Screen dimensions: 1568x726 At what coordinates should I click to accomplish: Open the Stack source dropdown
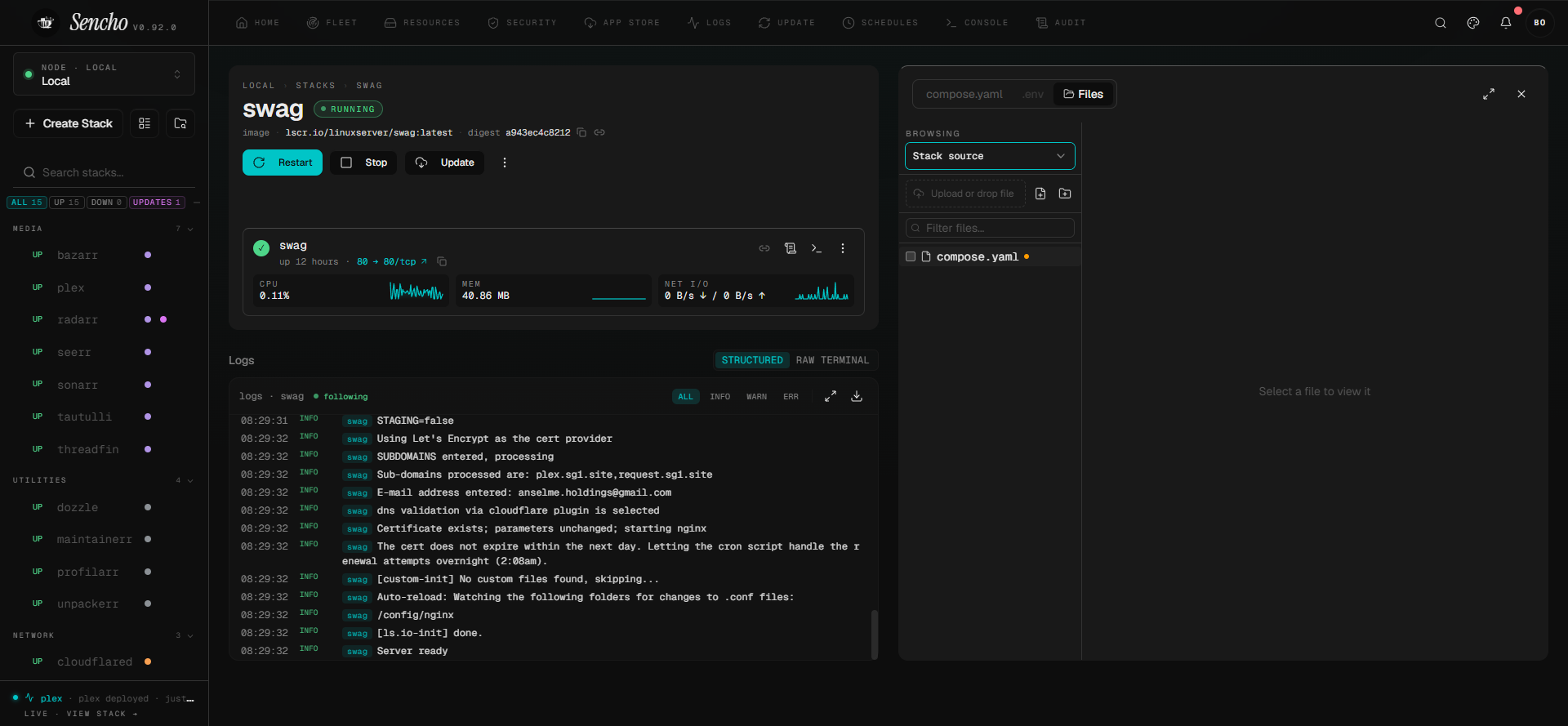point(990,156)
